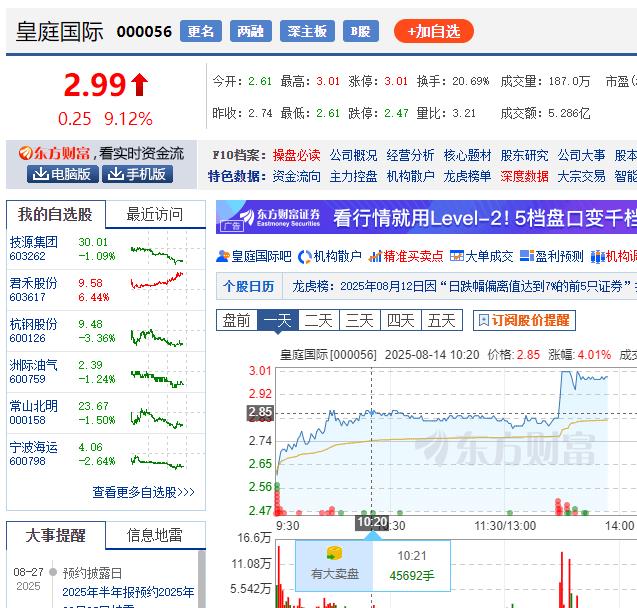This screenshot has height=608, width=637.
Task: Add stock via +加自选 button
Action: tap(434, 31)
